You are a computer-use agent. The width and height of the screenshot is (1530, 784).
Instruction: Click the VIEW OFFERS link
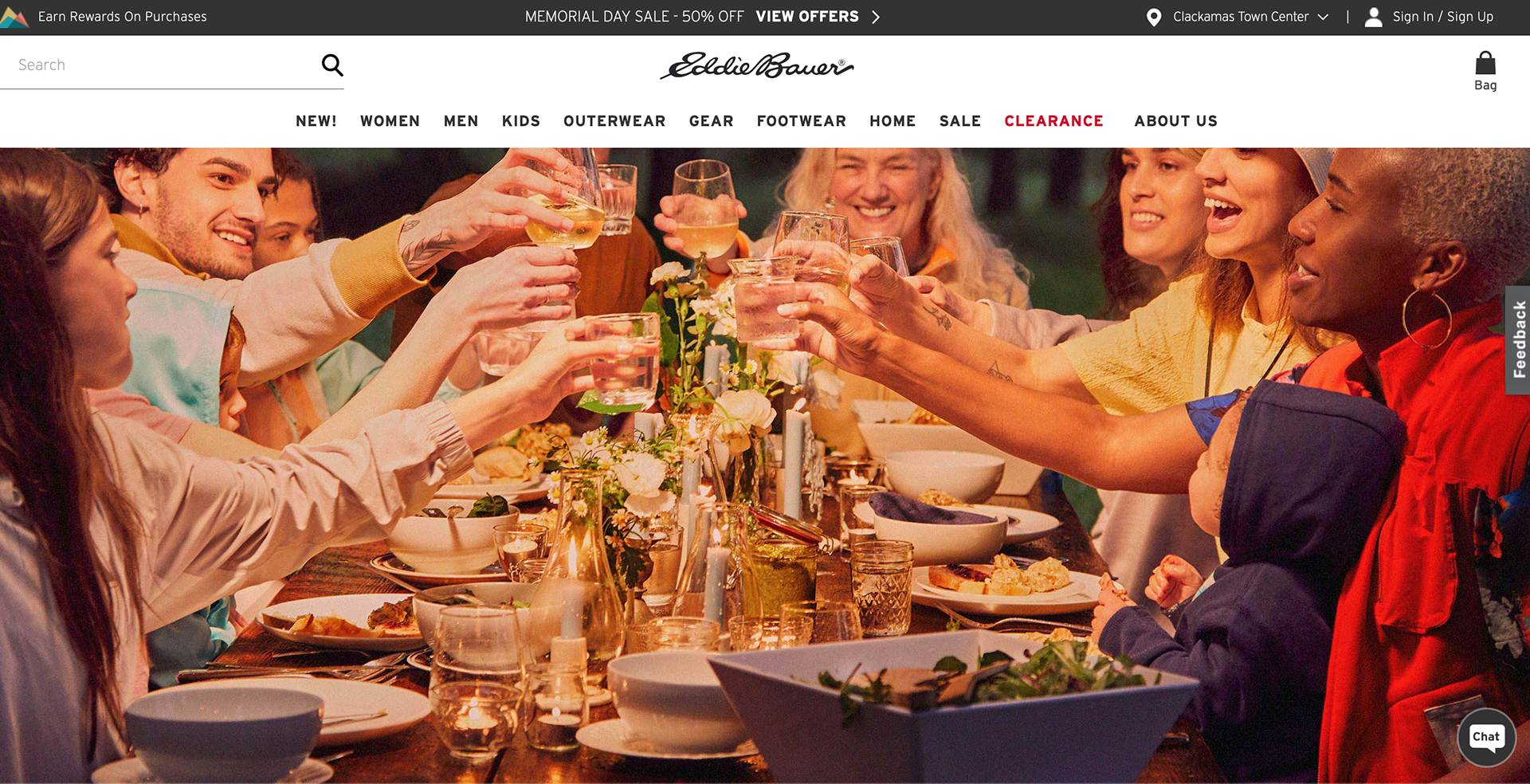point(807,17)
